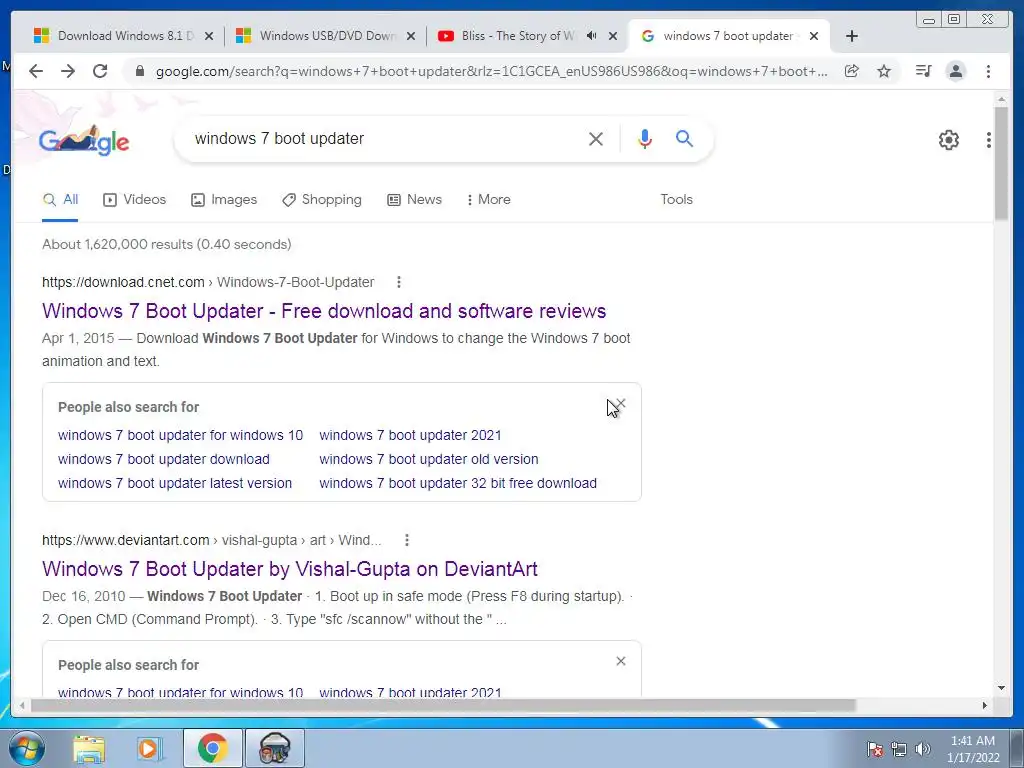Open Google quick settings gear

click(949, 140)
